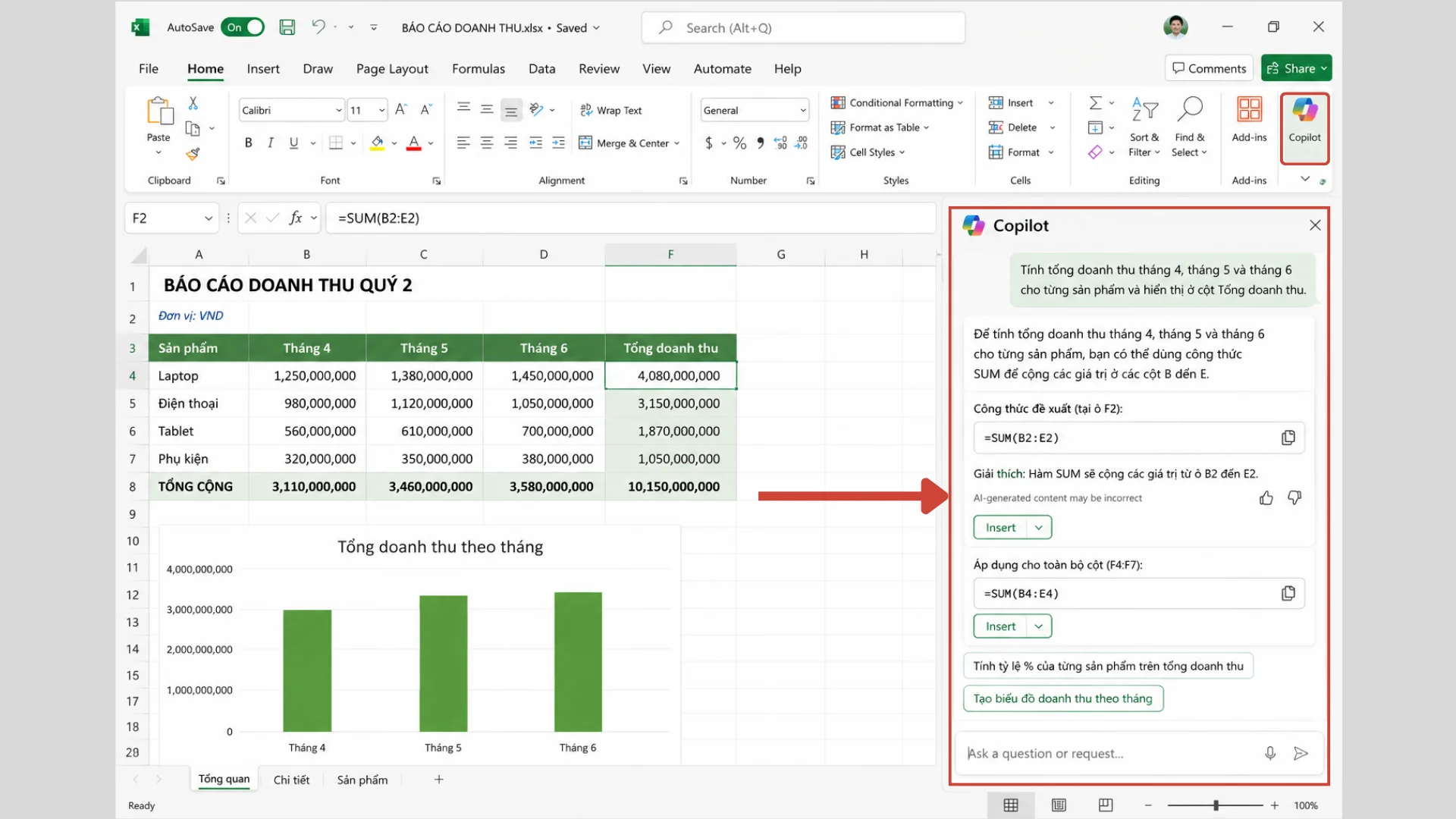This screenshot has height=819, width=1456.
Task: Switch to Page Layout view in status bar
Action: coord(1059,805)
